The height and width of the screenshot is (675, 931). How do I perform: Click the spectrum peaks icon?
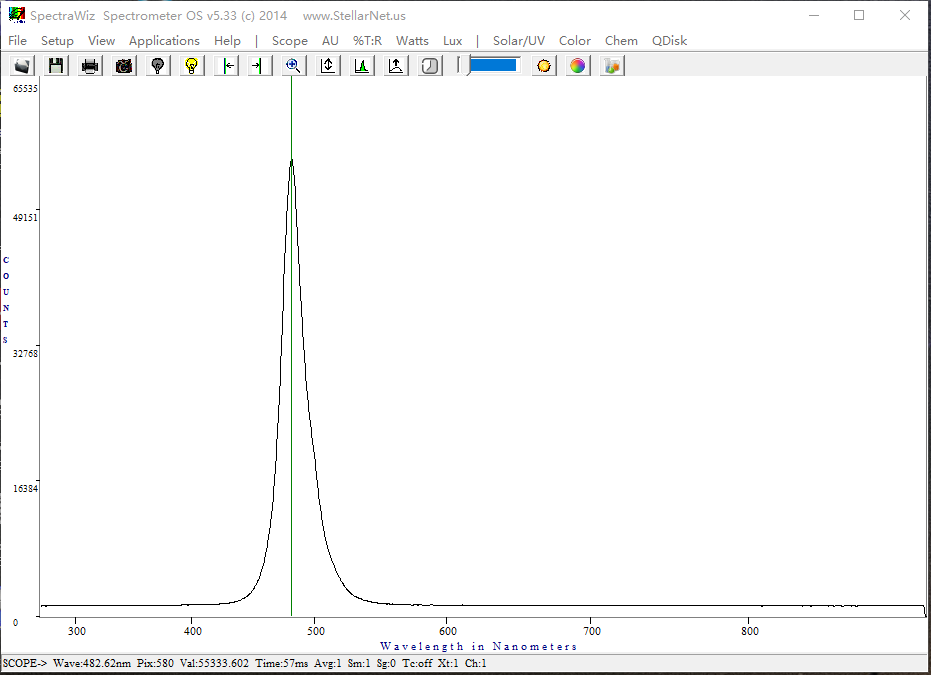[x=362, y=66]
